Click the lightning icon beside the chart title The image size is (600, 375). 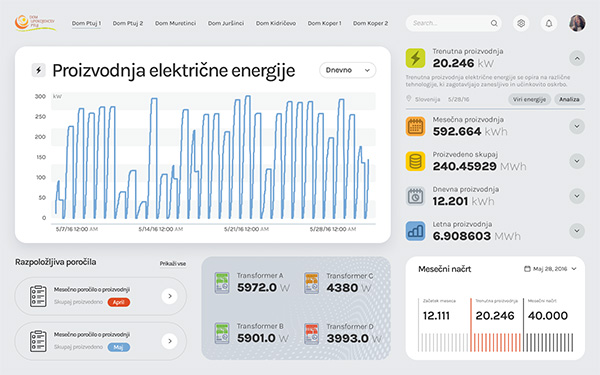[39, 70]
